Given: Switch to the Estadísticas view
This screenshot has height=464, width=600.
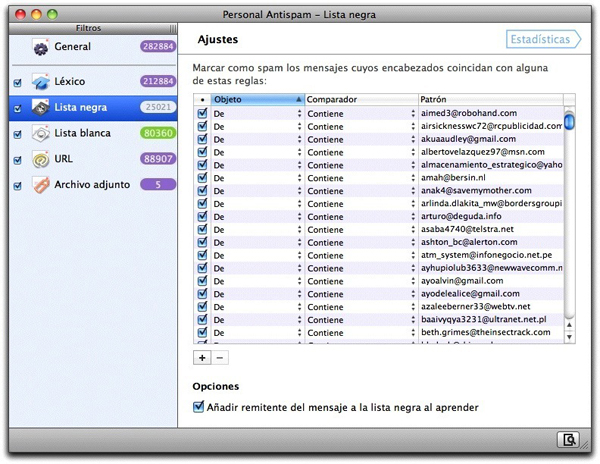Looking at the screenshot, I should tap(543, 39).
